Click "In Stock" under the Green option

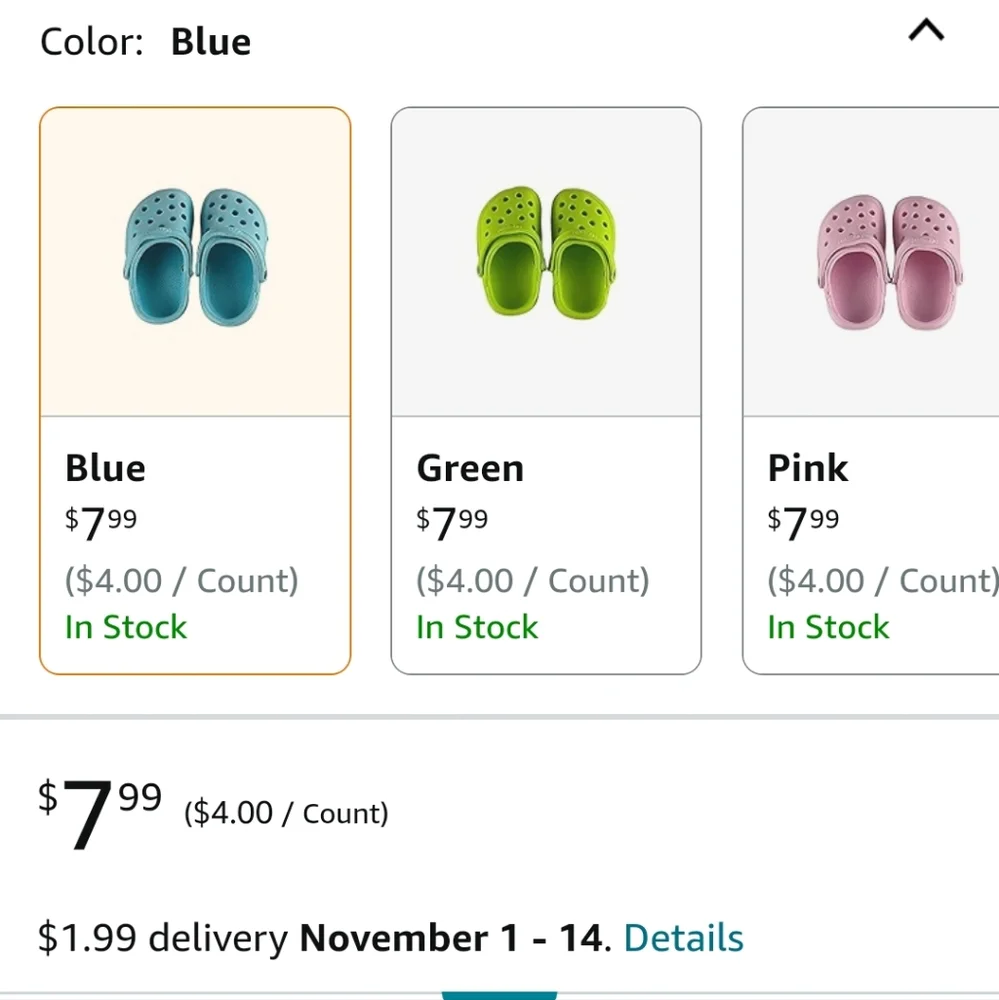tap(477, 627)
